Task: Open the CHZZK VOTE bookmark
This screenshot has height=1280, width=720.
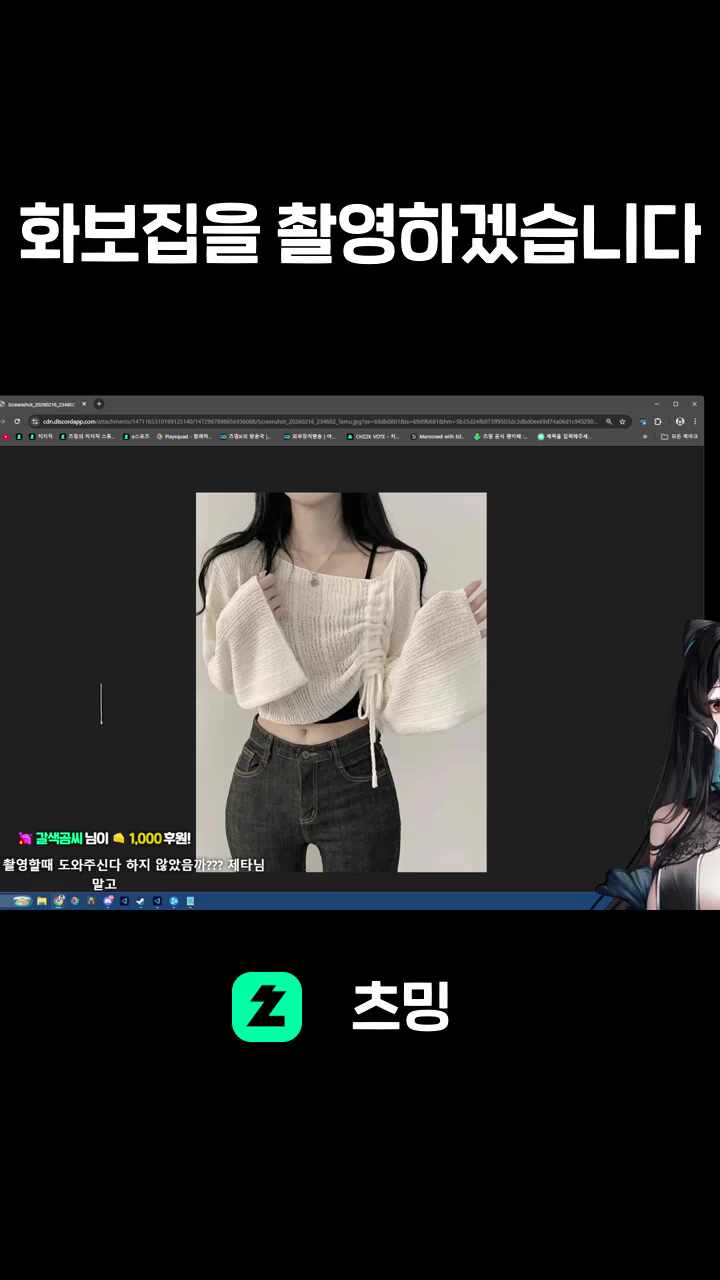Action: [374, 436]
